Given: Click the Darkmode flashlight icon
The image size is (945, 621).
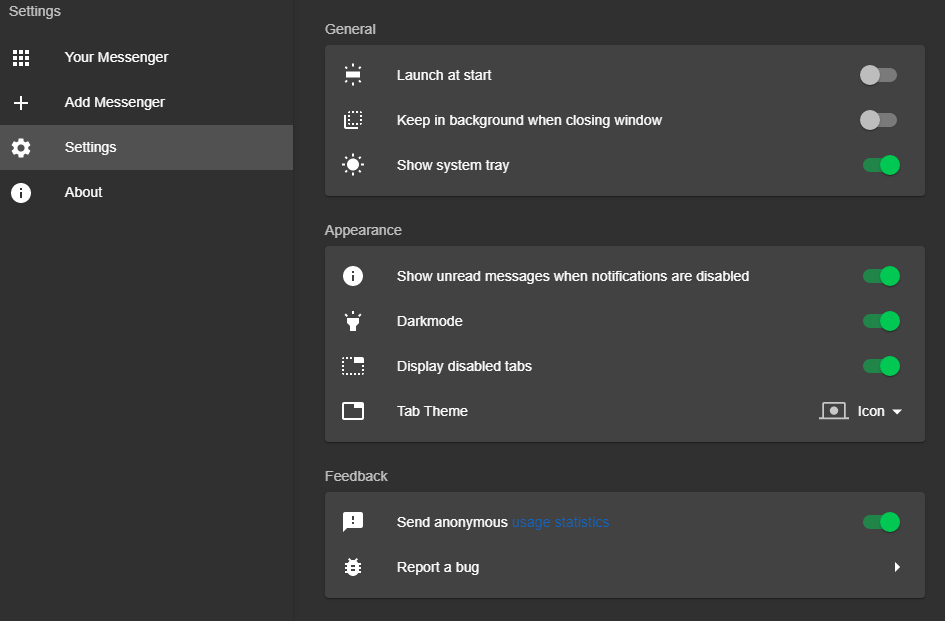Looking at the screenshot, I should (x=353, y=321).
